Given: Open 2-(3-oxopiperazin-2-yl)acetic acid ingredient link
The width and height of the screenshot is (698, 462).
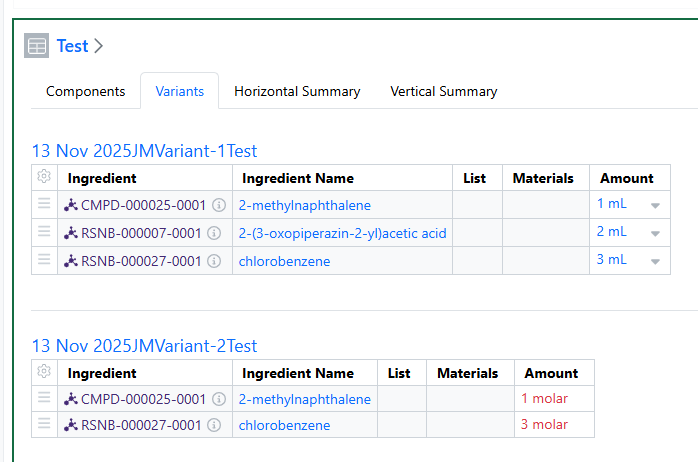Looking at the screenshot, I should pyautogui.click(x=342, y=233).
